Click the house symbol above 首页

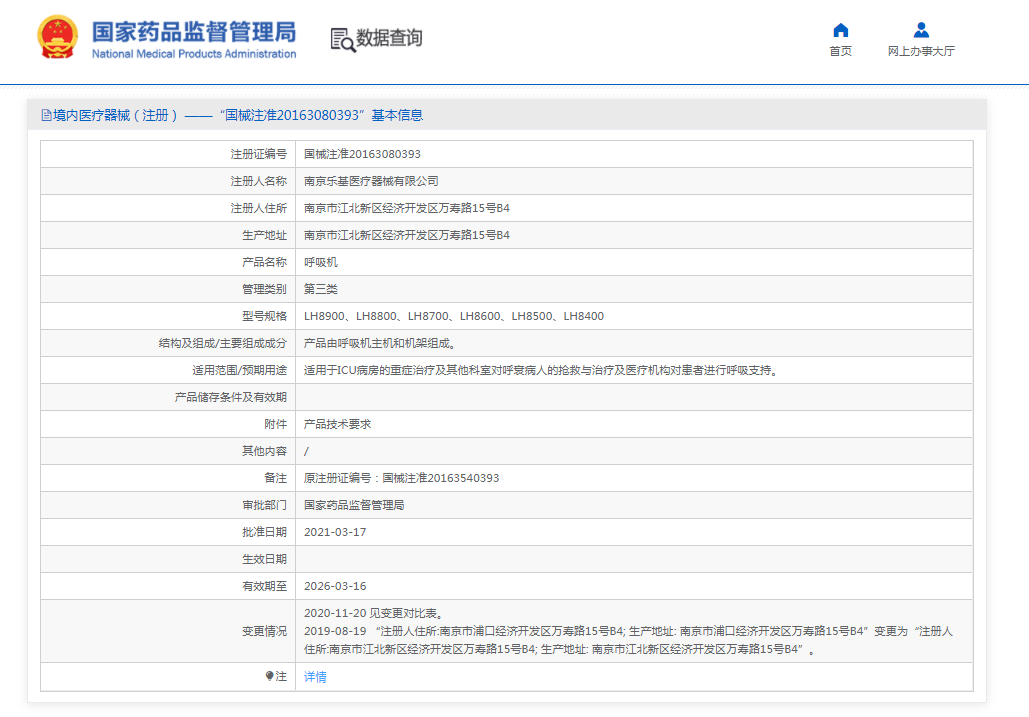click(840, 29)
